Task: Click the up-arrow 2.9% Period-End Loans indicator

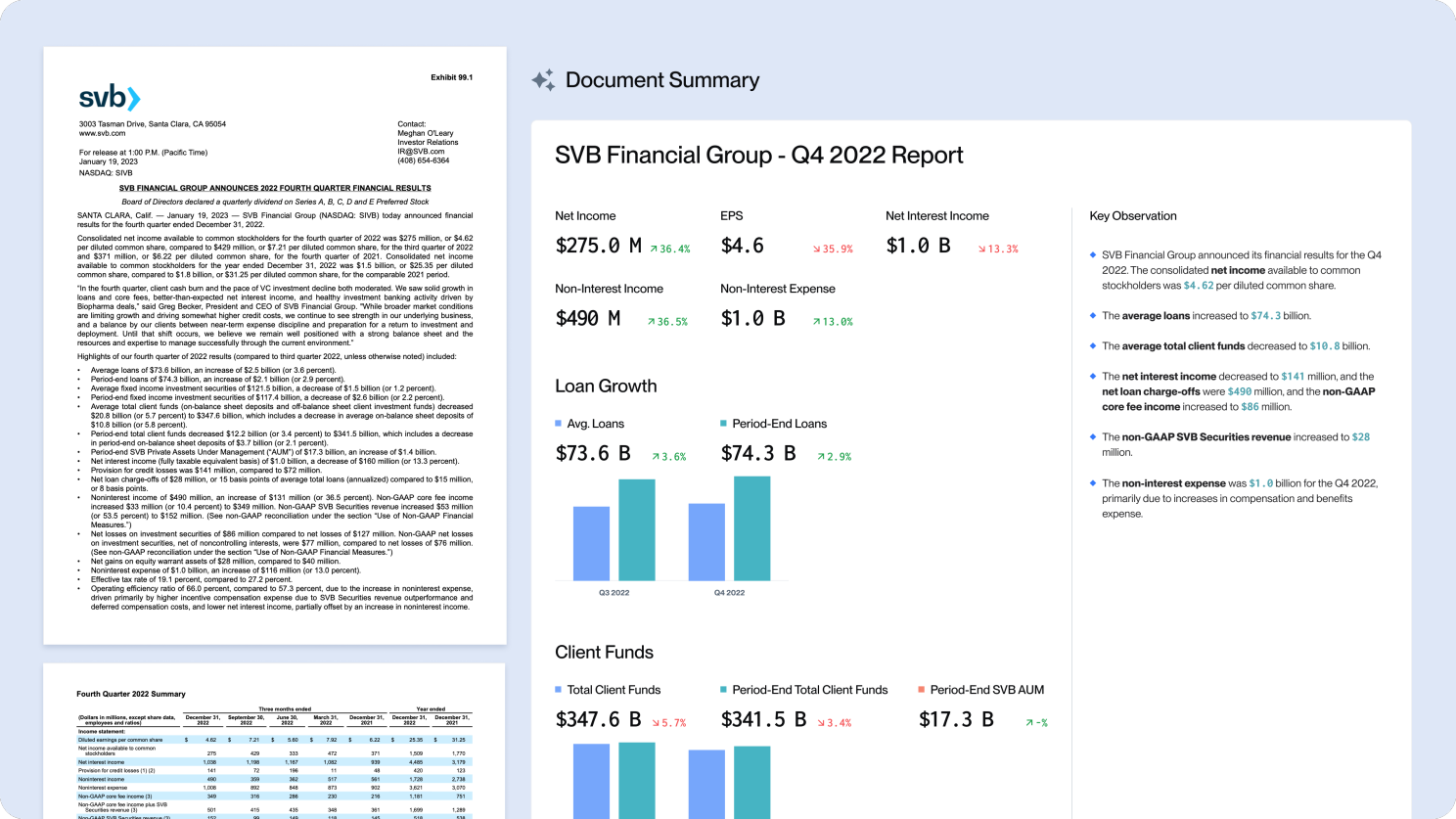Action: coord(835,456)
